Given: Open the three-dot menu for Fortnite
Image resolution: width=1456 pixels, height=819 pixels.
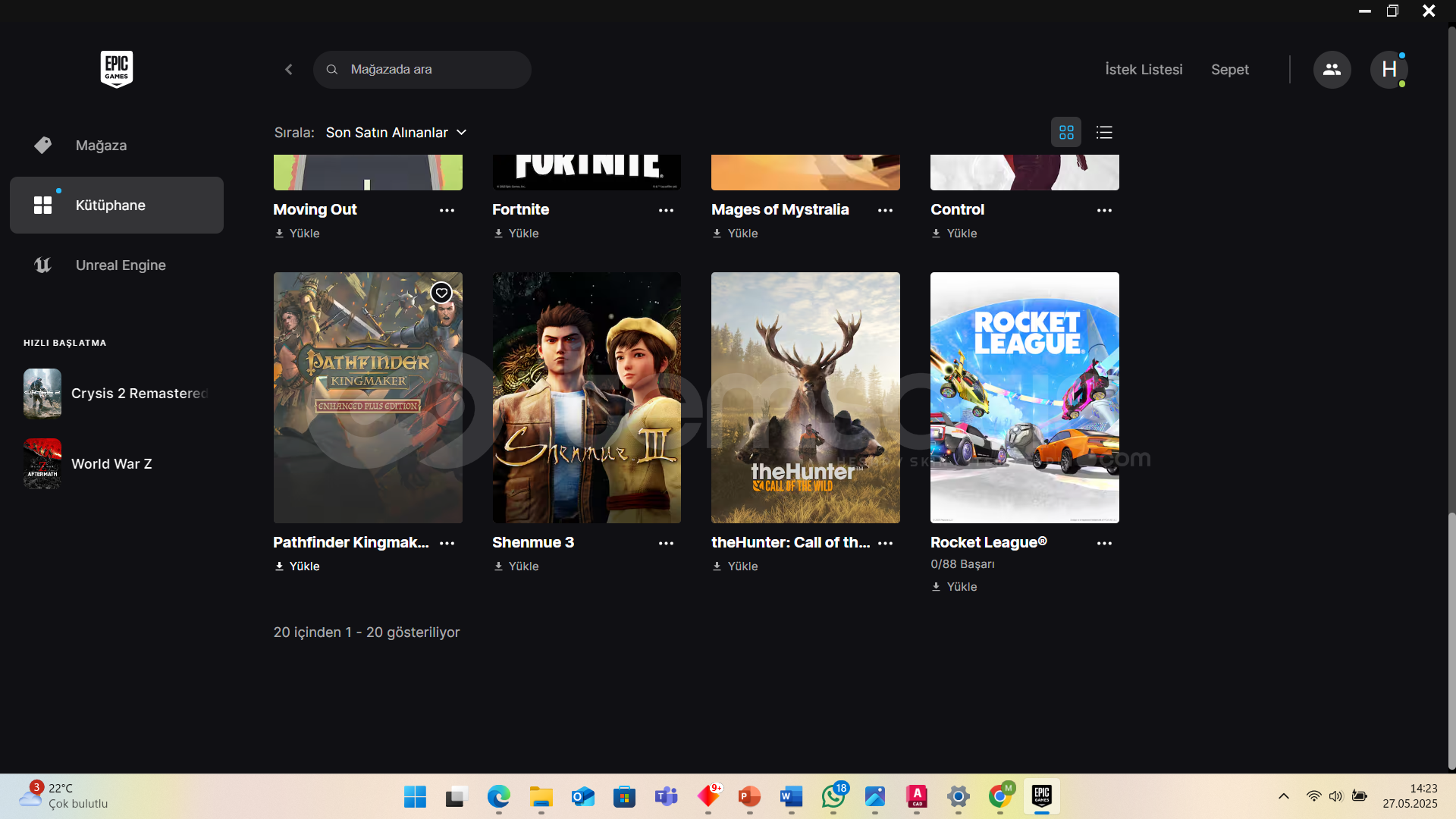Looking at the screenshot, I should [666, 211].
